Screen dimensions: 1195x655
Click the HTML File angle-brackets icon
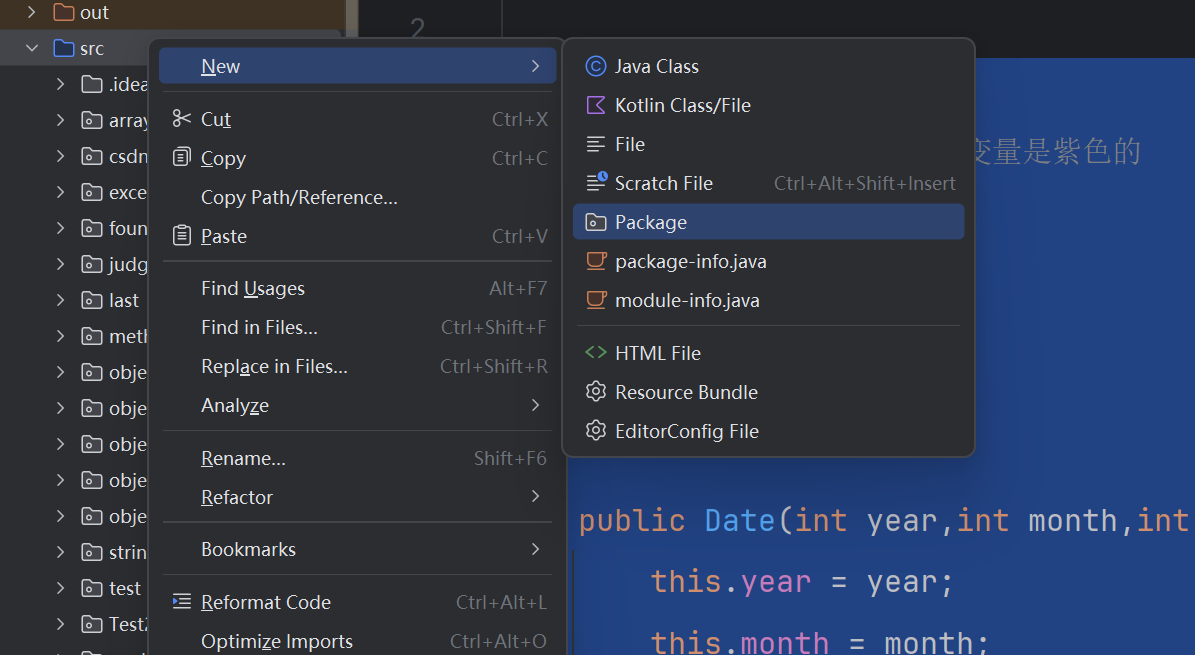595,352
